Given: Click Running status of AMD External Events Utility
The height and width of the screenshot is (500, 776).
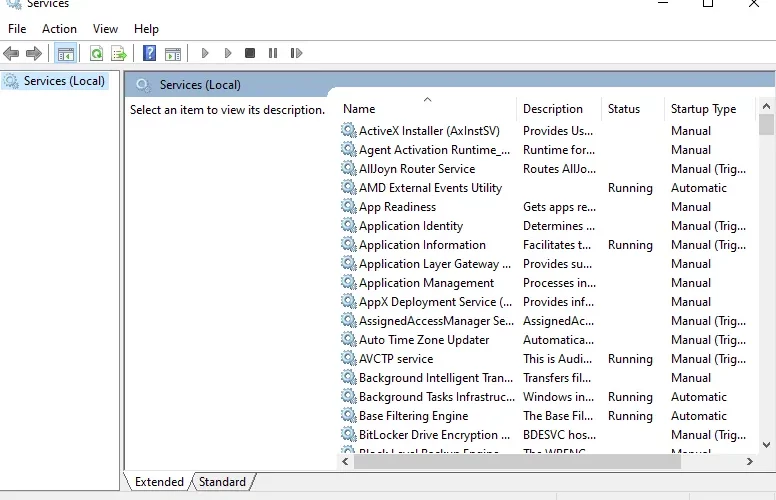Looking at the screenshot, I should [x=630, y=188].
